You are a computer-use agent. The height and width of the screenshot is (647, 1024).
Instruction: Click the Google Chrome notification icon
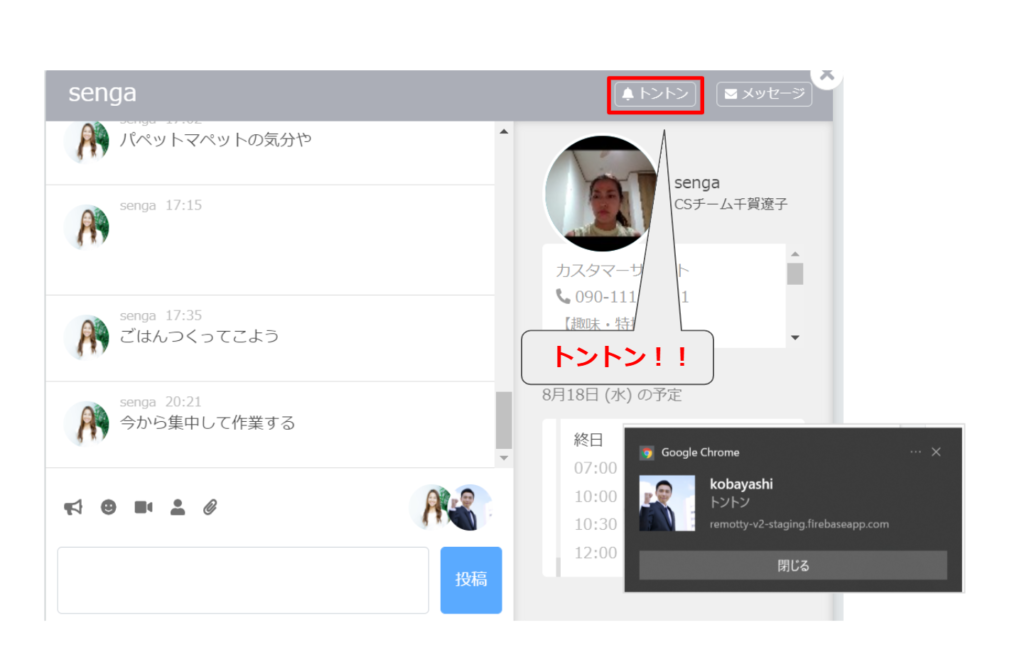click(647, 452)
